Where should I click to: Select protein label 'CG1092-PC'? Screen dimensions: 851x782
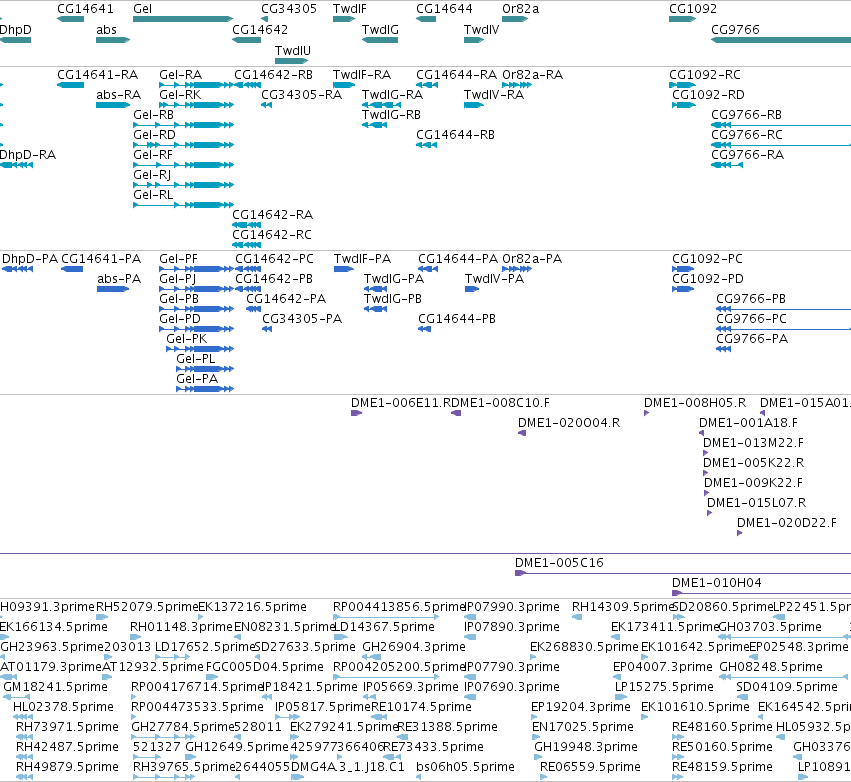[707, 259]
